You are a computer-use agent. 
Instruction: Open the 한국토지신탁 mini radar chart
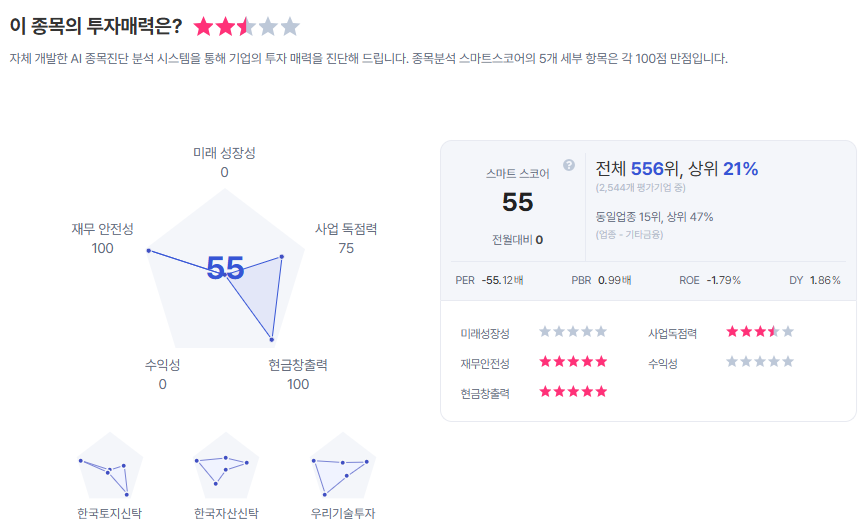tap(110, 467)
